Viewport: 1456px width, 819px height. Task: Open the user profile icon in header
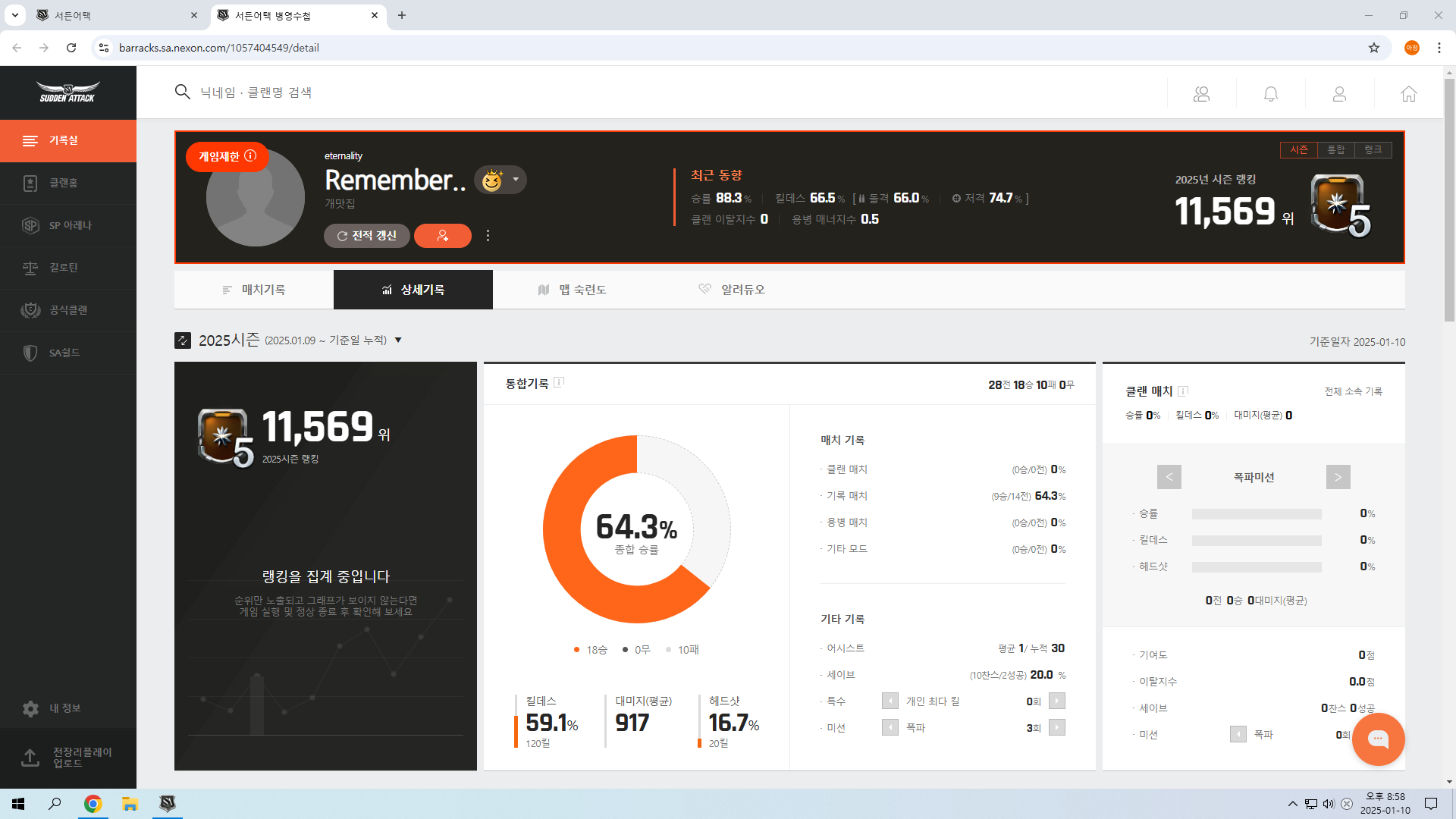pyautogui.click(x=1339, y=93)
